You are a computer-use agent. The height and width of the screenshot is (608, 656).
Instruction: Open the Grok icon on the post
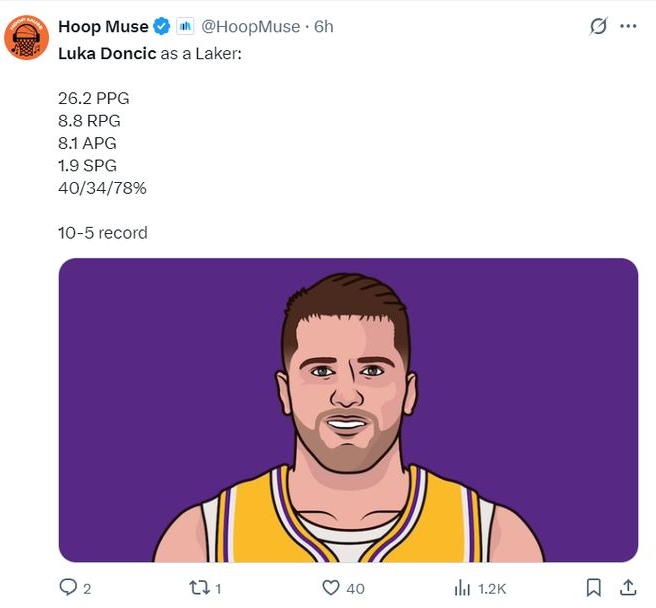click(x=598, y=27)
